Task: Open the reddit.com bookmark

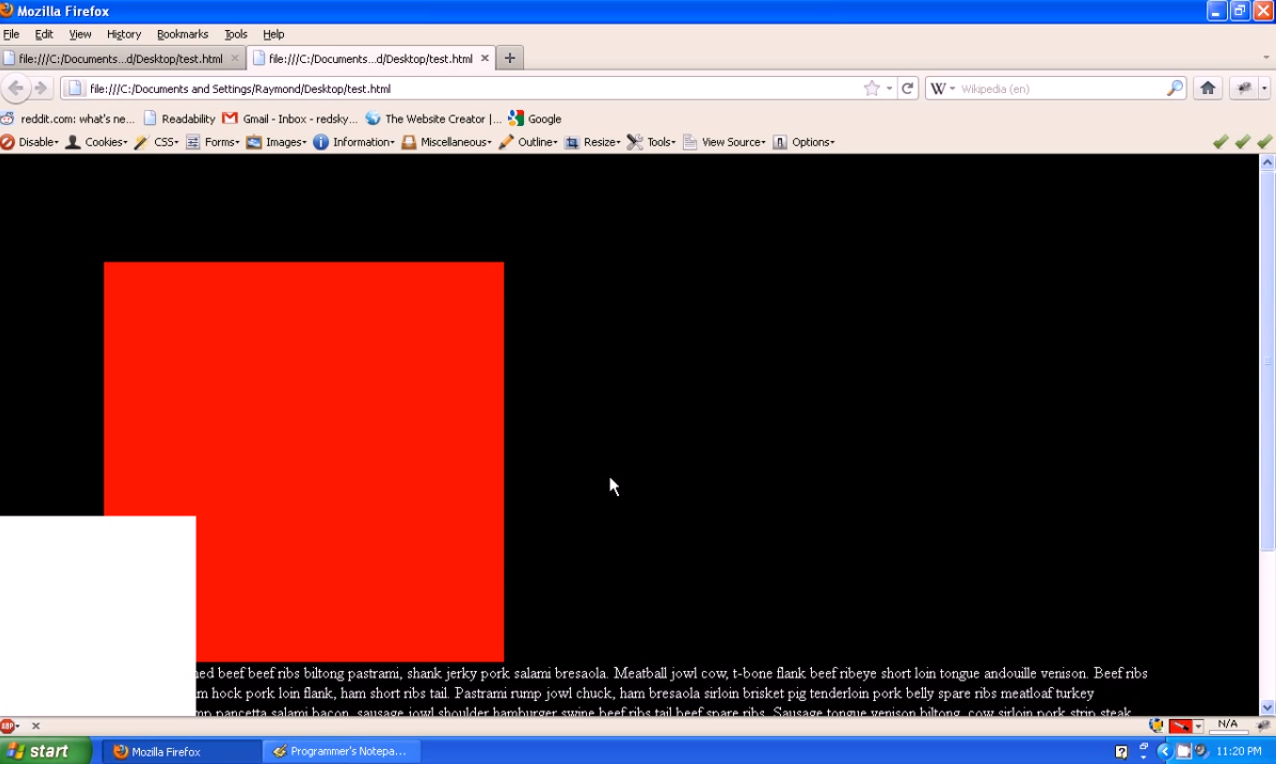Action: click(68, 118)
